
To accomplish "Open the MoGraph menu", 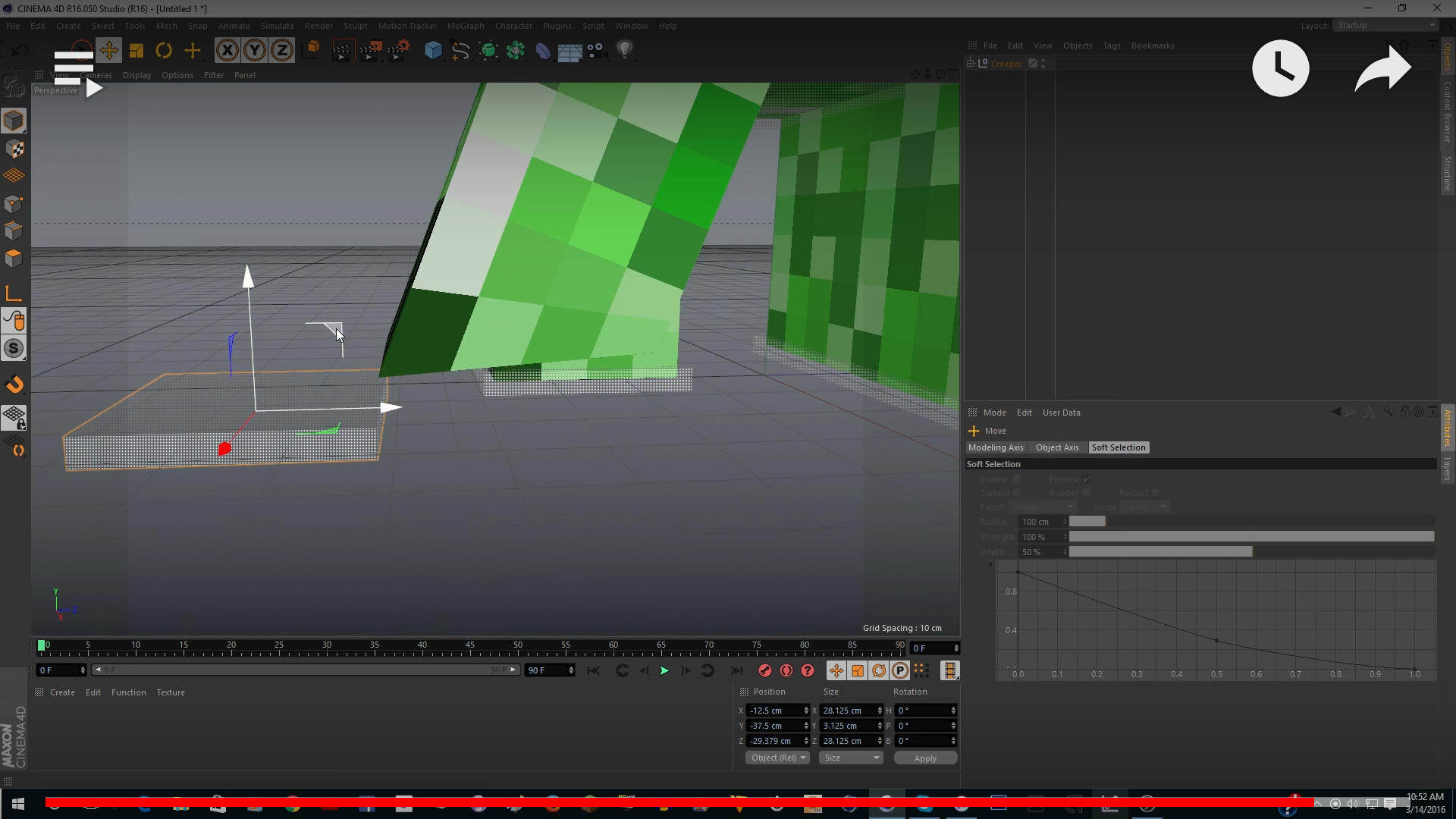I will pos(465,26).
